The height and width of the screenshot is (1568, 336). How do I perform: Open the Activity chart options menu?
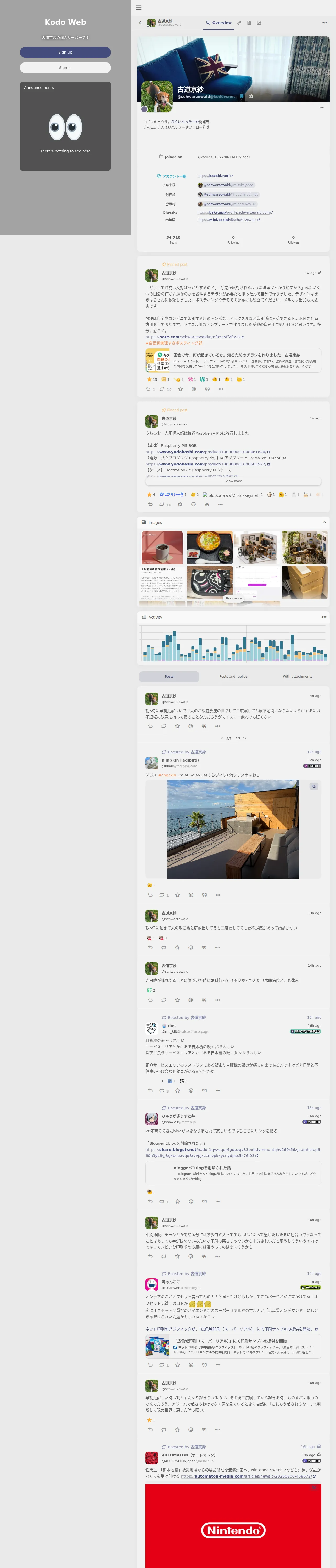pyautogui.click(x=324, y=617)
